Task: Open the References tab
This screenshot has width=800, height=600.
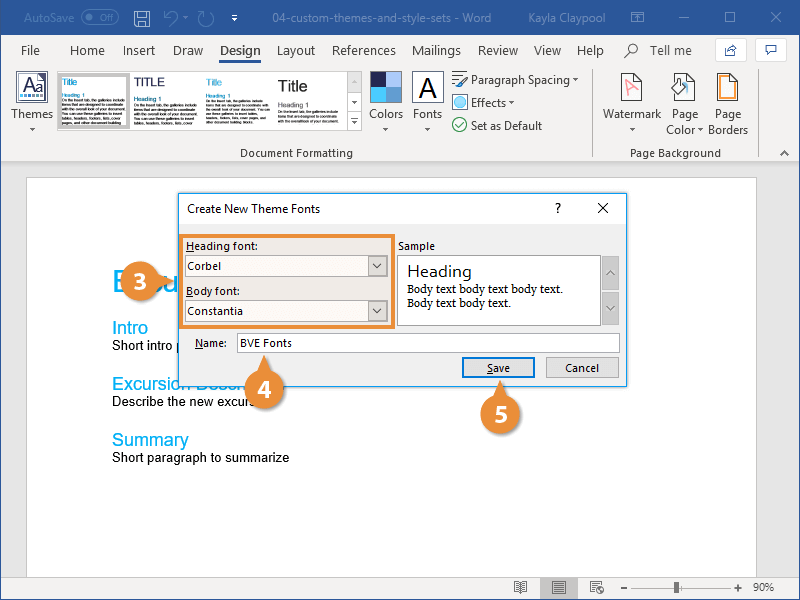Action: 364,51
